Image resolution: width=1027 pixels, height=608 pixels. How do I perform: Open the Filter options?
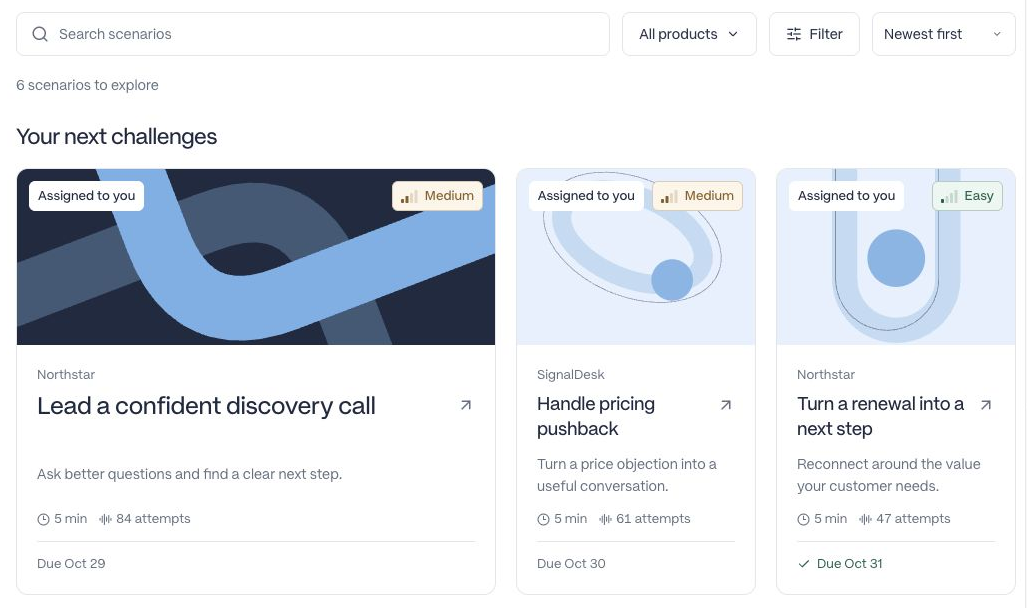814,34
